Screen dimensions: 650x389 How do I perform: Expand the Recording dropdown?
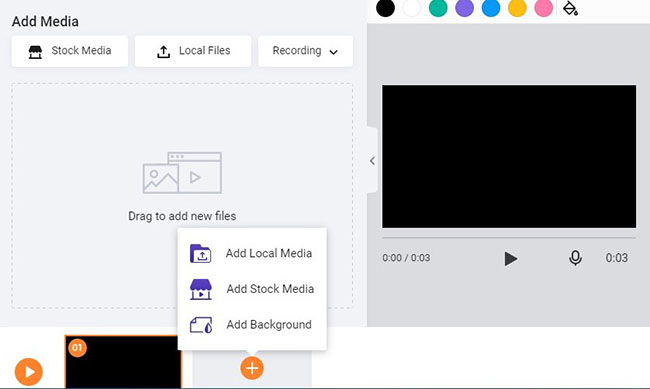305,51
